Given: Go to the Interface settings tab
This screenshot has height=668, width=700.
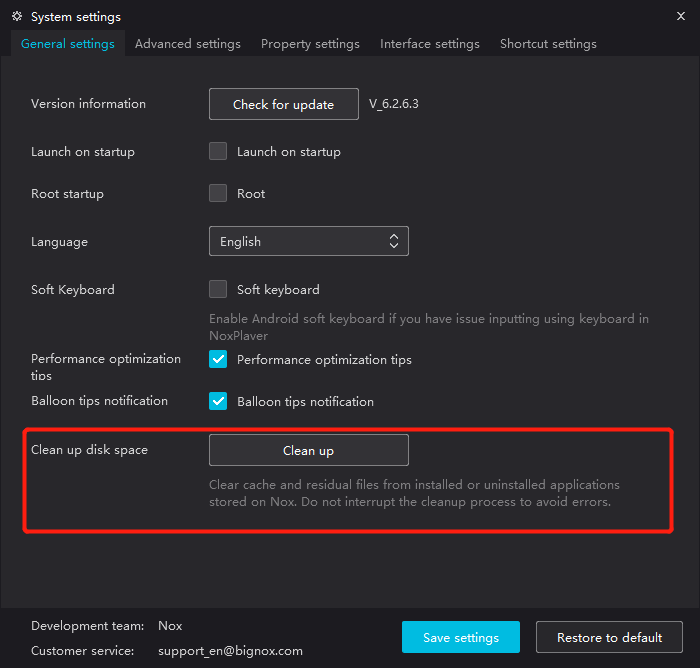Looking at the screenshot, I should (x=429, y=44).
